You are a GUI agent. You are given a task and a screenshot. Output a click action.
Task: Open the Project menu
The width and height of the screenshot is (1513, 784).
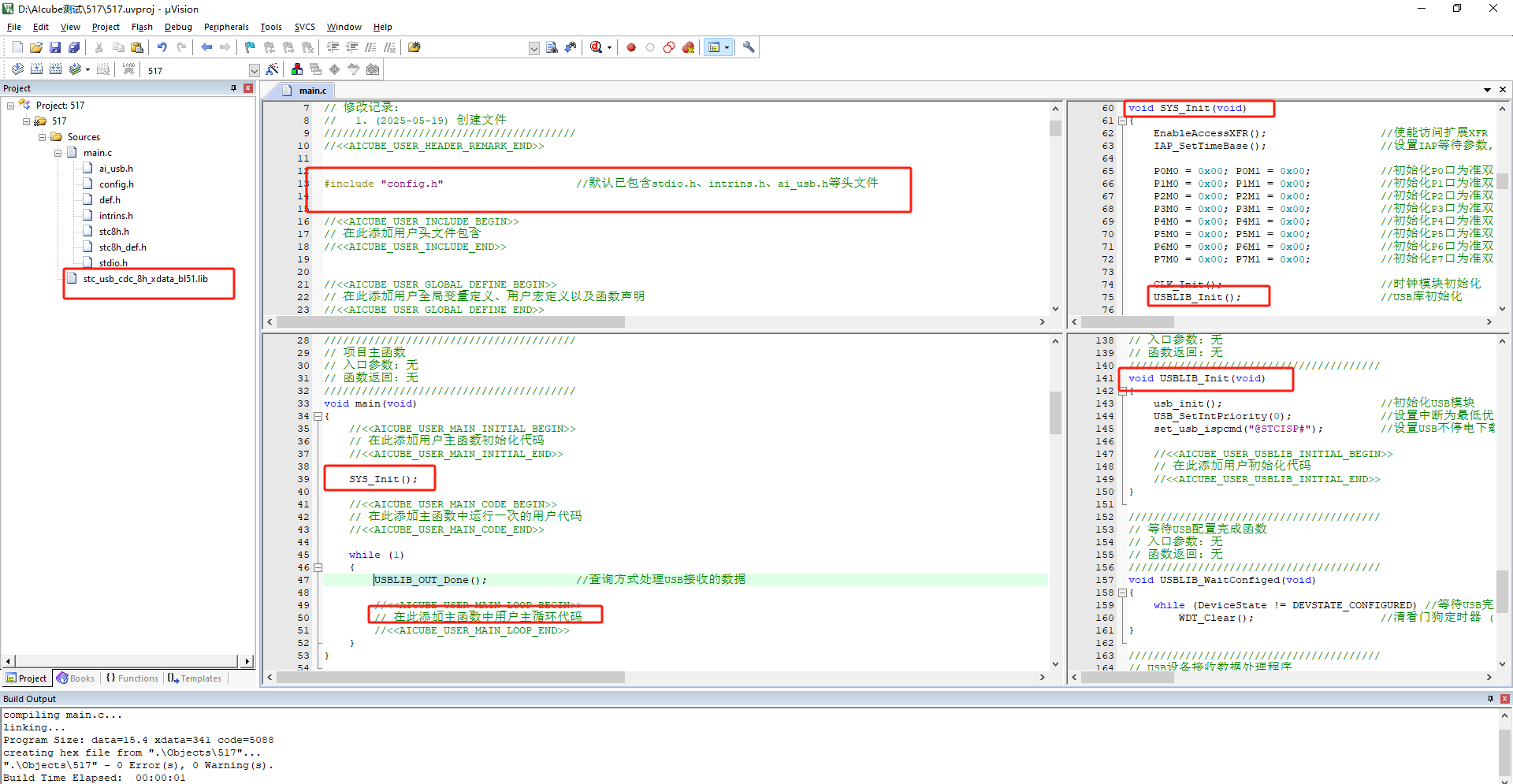(x=106, y=27)
